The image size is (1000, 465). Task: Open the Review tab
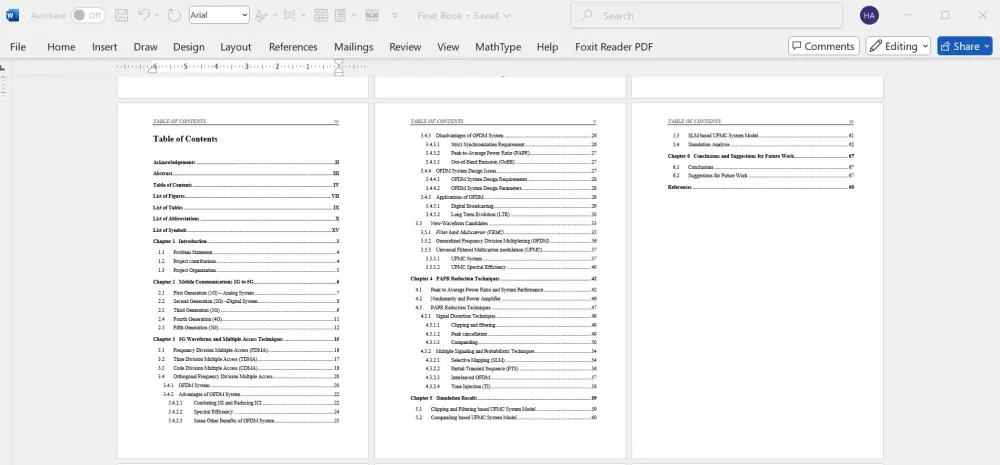(405, 47)
